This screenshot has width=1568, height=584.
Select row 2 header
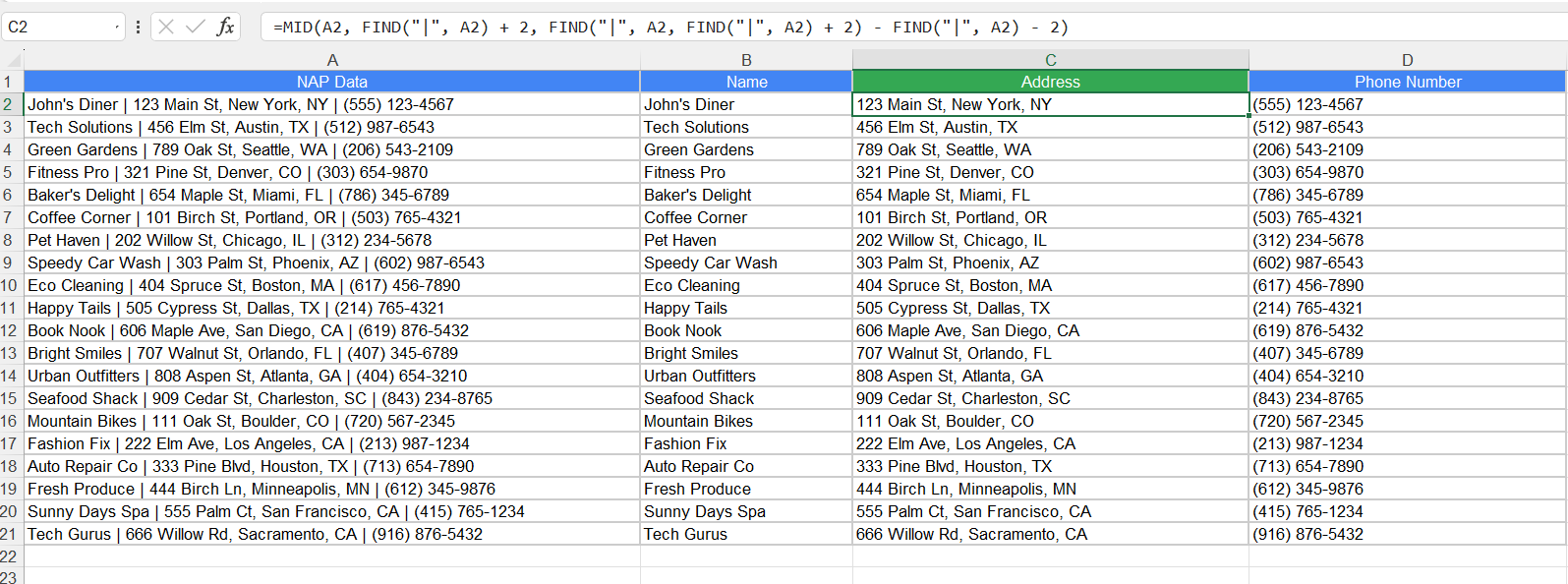tap(12, 104)
